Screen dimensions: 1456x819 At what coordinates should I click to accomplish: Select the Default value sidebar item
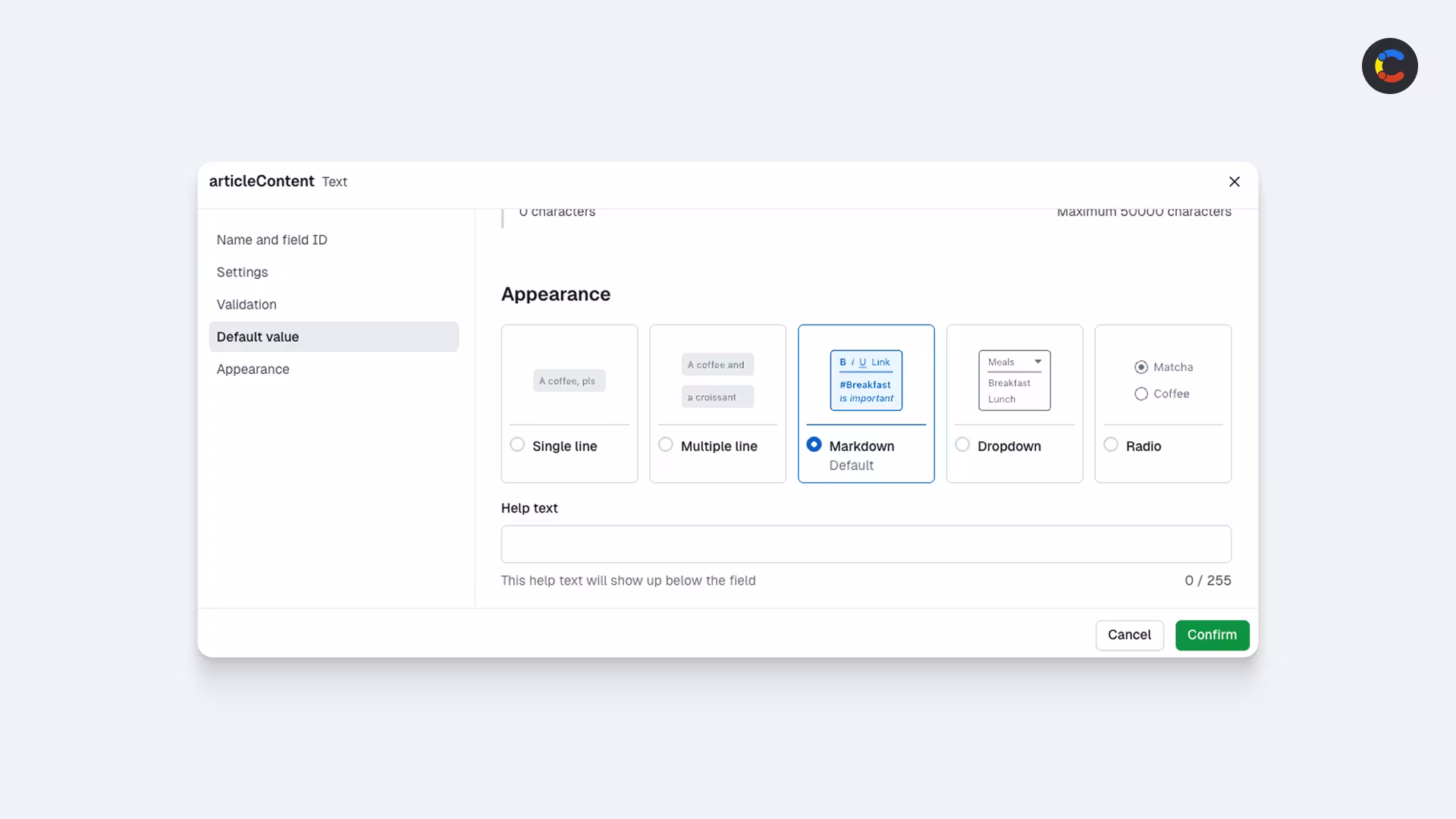tap(334, 337)
